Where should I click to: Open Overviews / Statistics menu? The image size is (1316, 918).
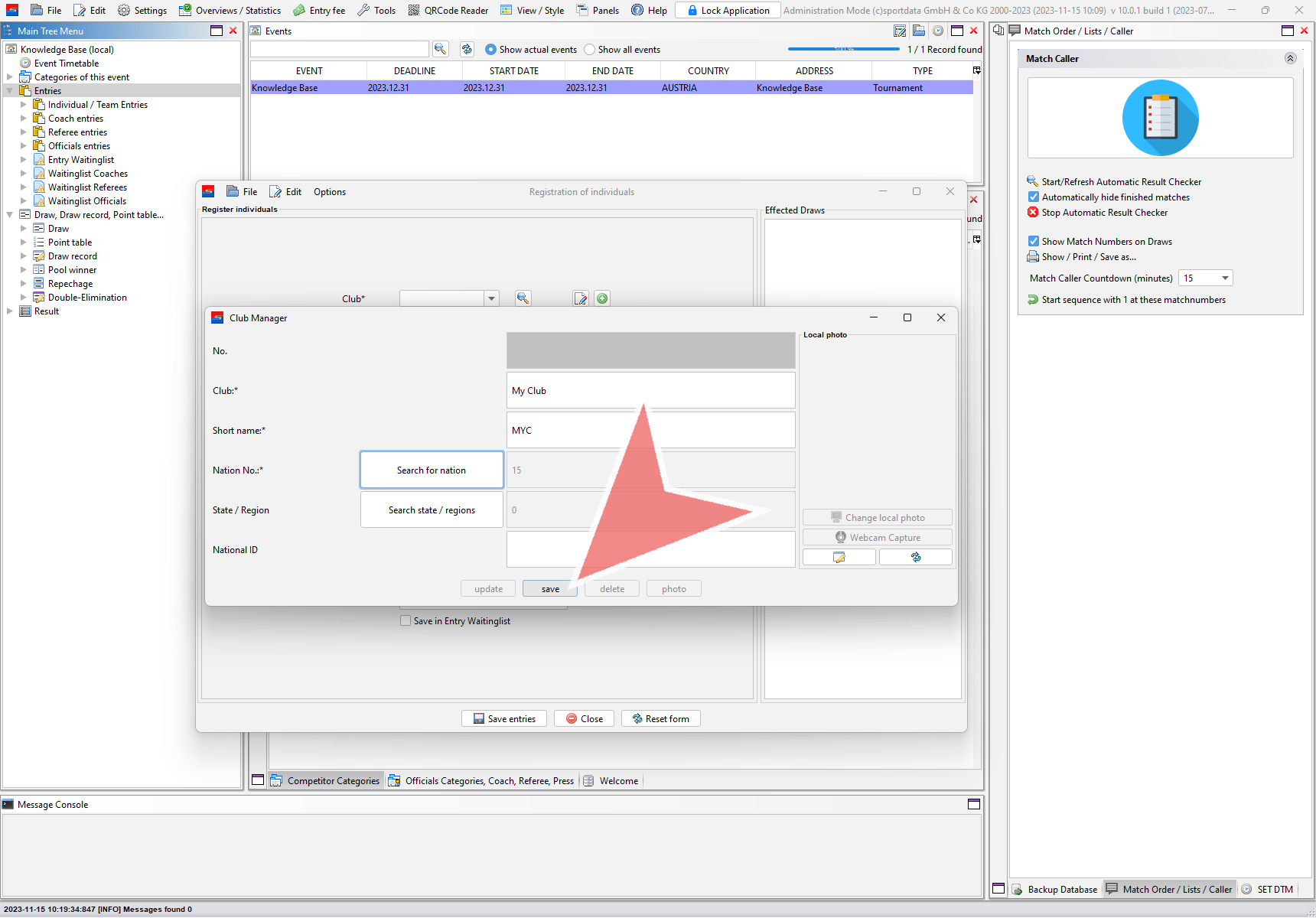tap(230, 10)
